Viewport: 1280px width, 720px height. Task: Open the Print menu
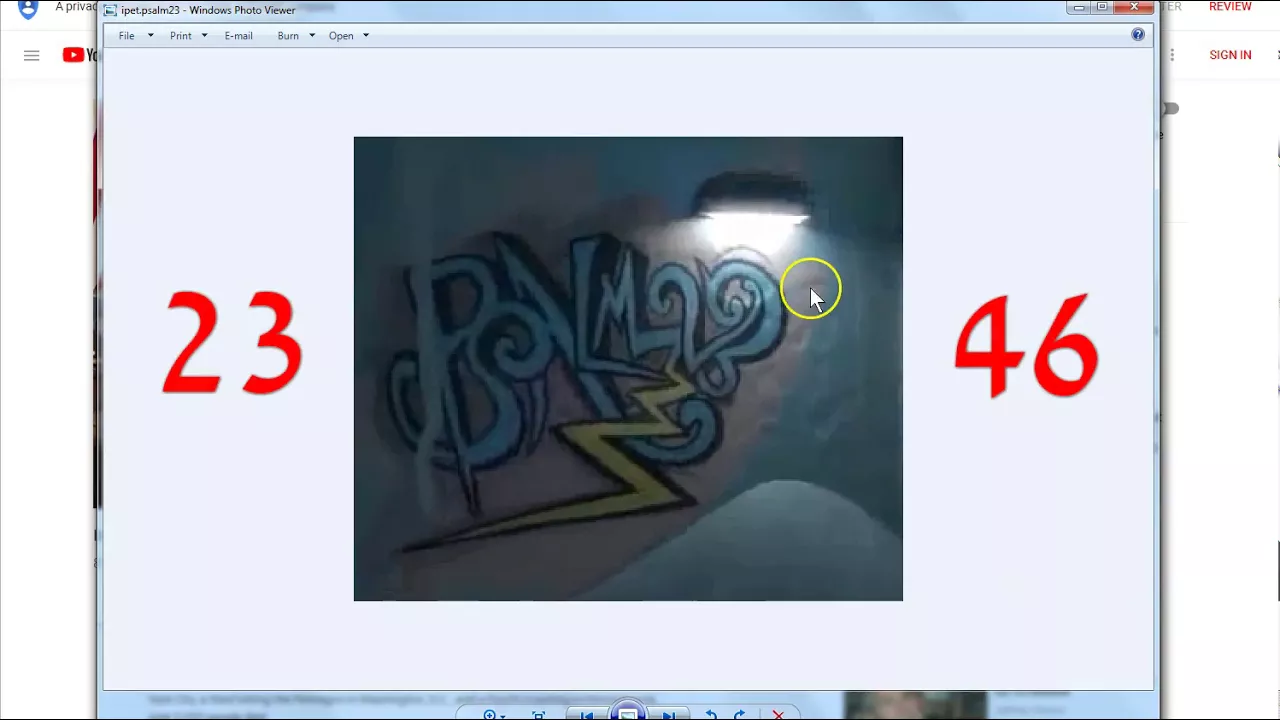click(180, 36)
